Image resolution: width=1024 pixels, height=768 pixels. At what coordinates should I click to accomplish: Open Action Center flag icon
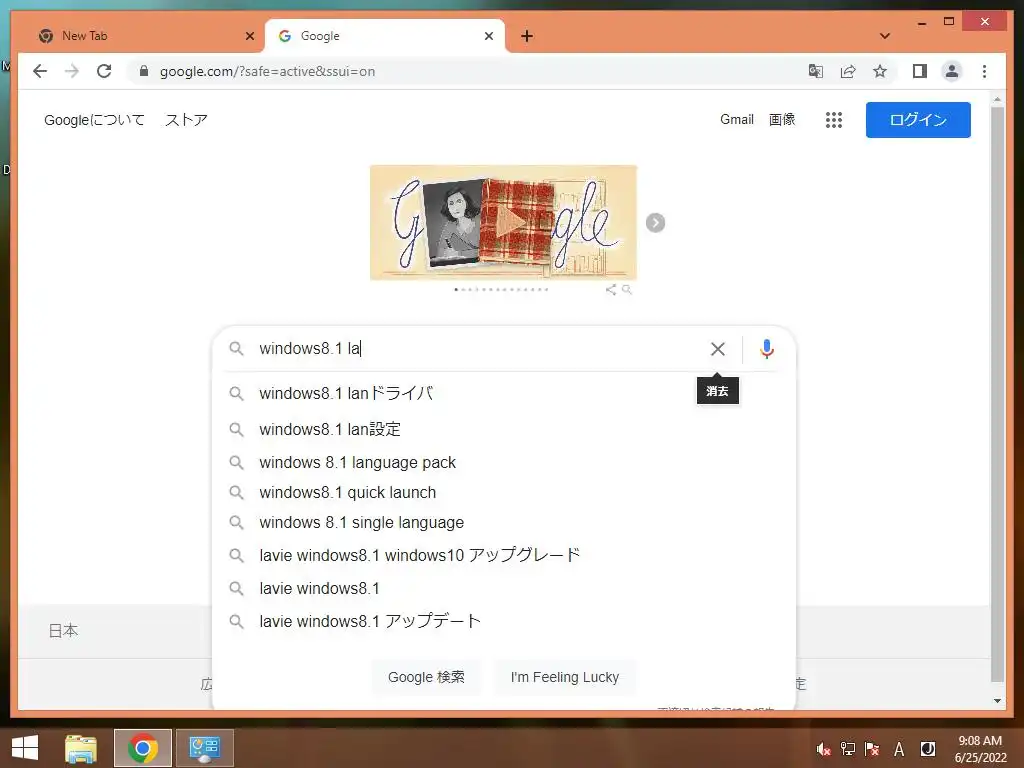pyautogui.click(x=872, y=749)
